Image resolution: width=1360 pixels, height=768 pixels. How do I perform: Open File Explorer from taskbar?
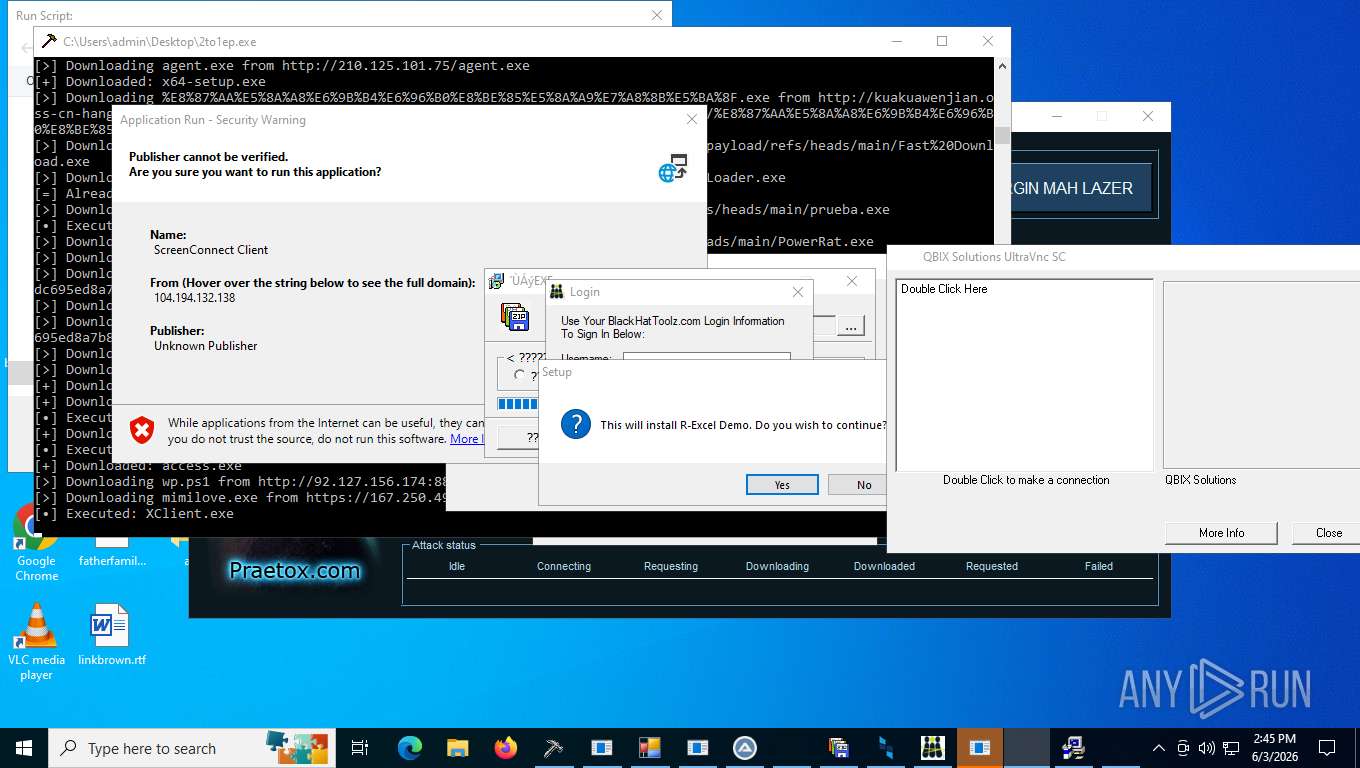click(x=457, y=747)
